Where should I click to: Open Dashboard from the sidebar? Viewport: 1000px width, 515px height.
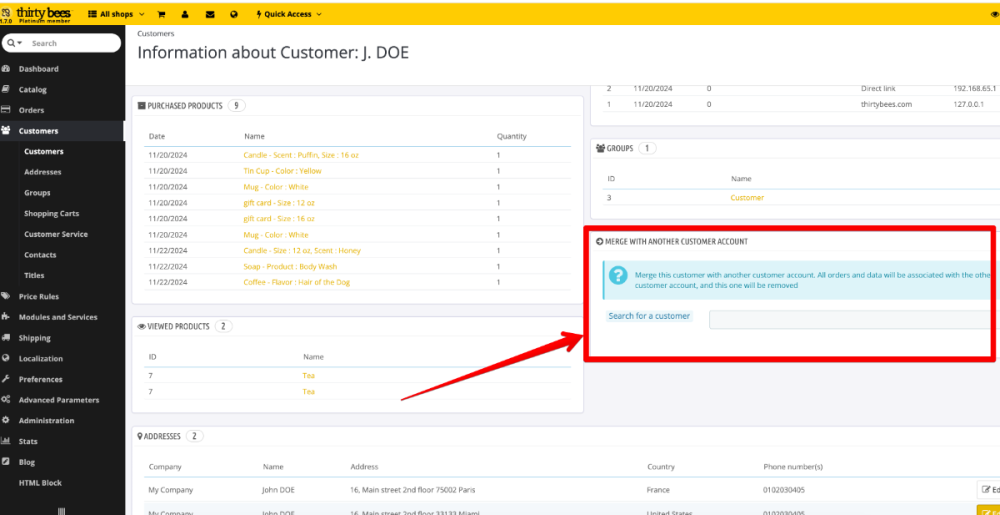(x=38, y=69)
